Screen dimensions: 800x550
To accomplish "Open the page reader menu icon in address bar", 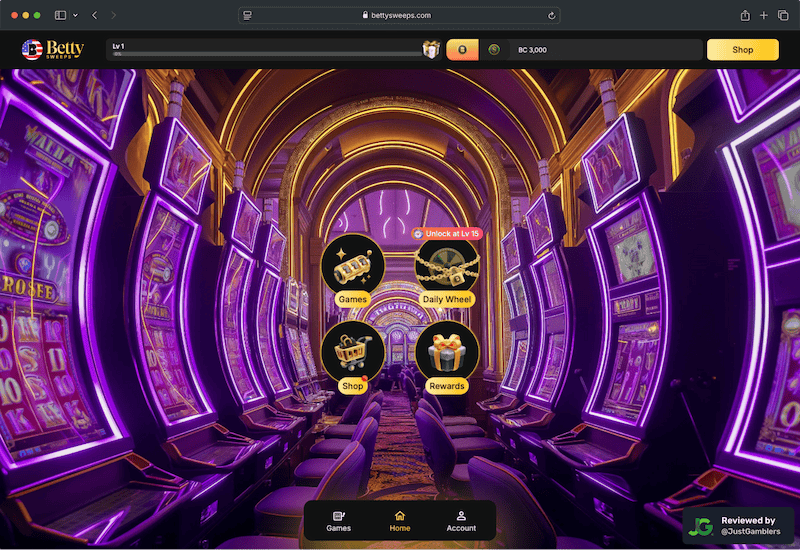I will pyautogui.click(x=247, y=15).
